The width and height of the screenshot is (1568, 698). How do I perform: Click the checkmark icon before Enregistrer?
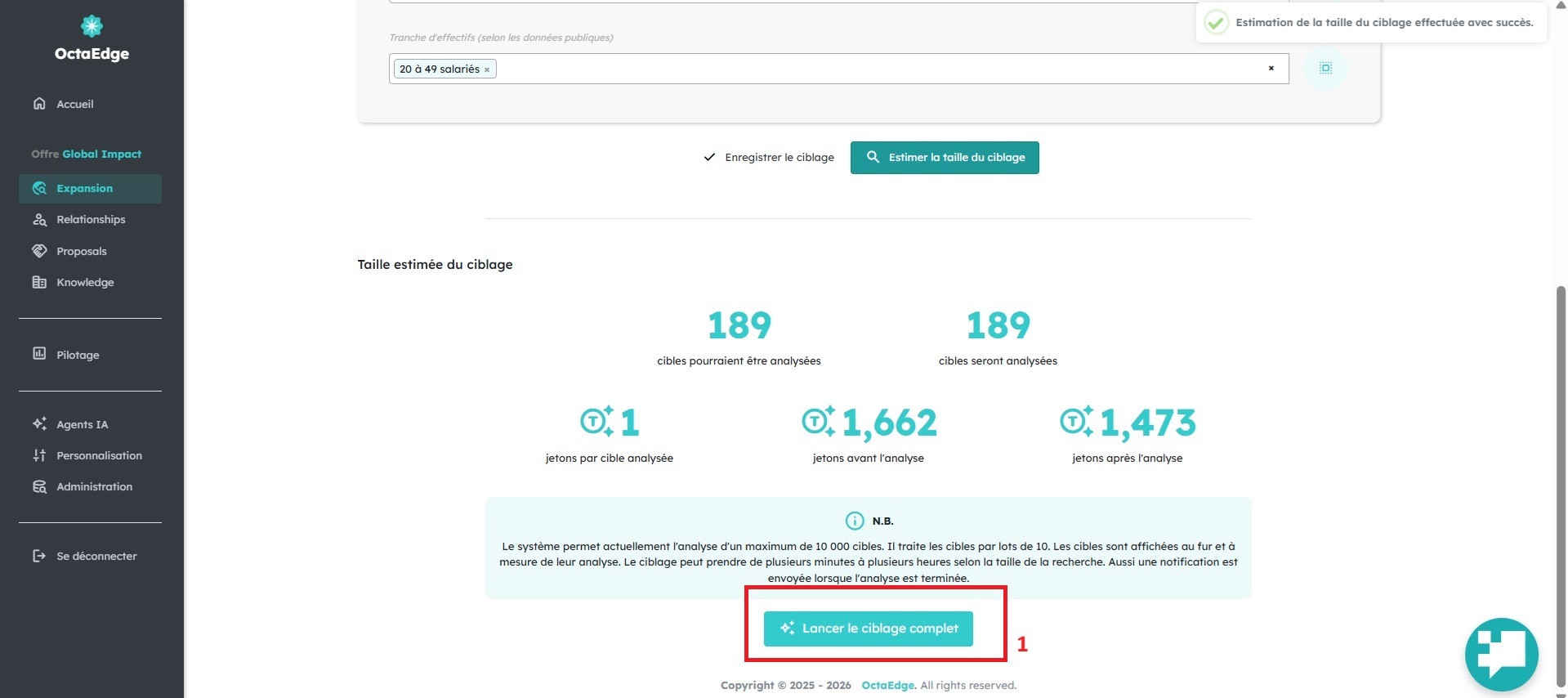point(709,157)
